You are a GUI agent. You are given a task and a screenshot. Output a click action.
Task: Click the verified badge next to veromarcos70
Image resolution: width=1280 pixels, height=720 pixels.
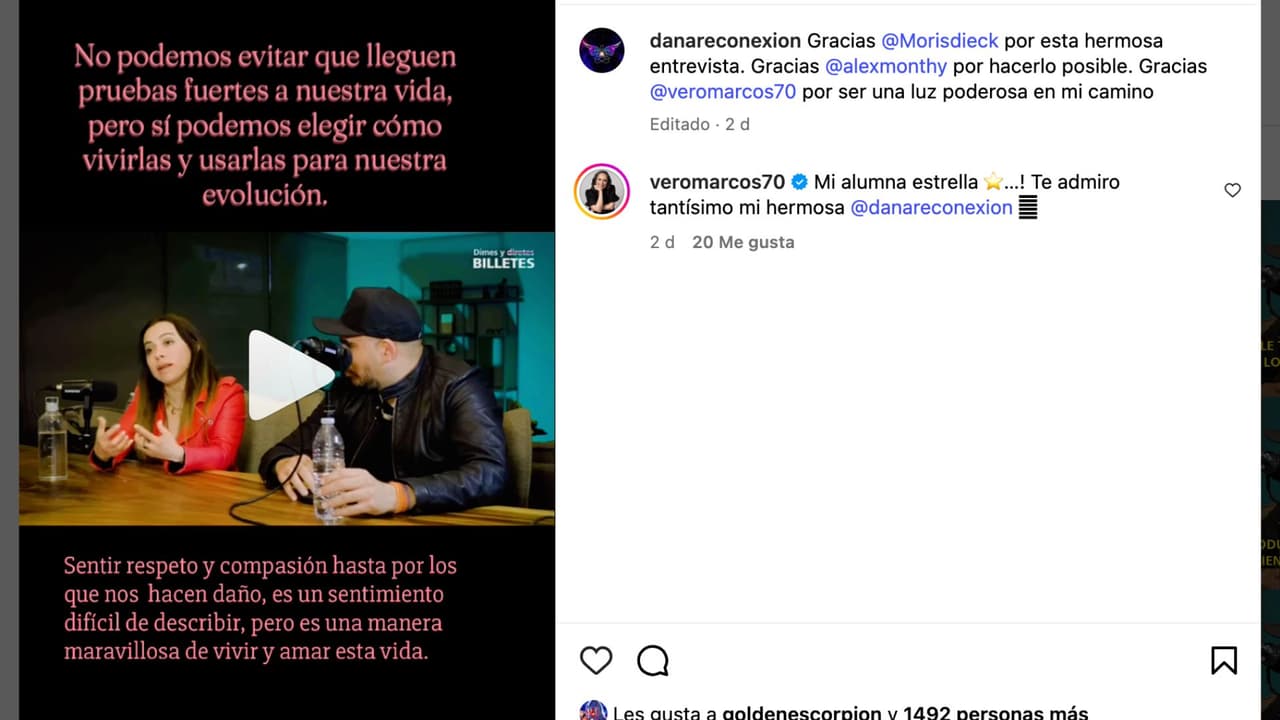[800, 182]
